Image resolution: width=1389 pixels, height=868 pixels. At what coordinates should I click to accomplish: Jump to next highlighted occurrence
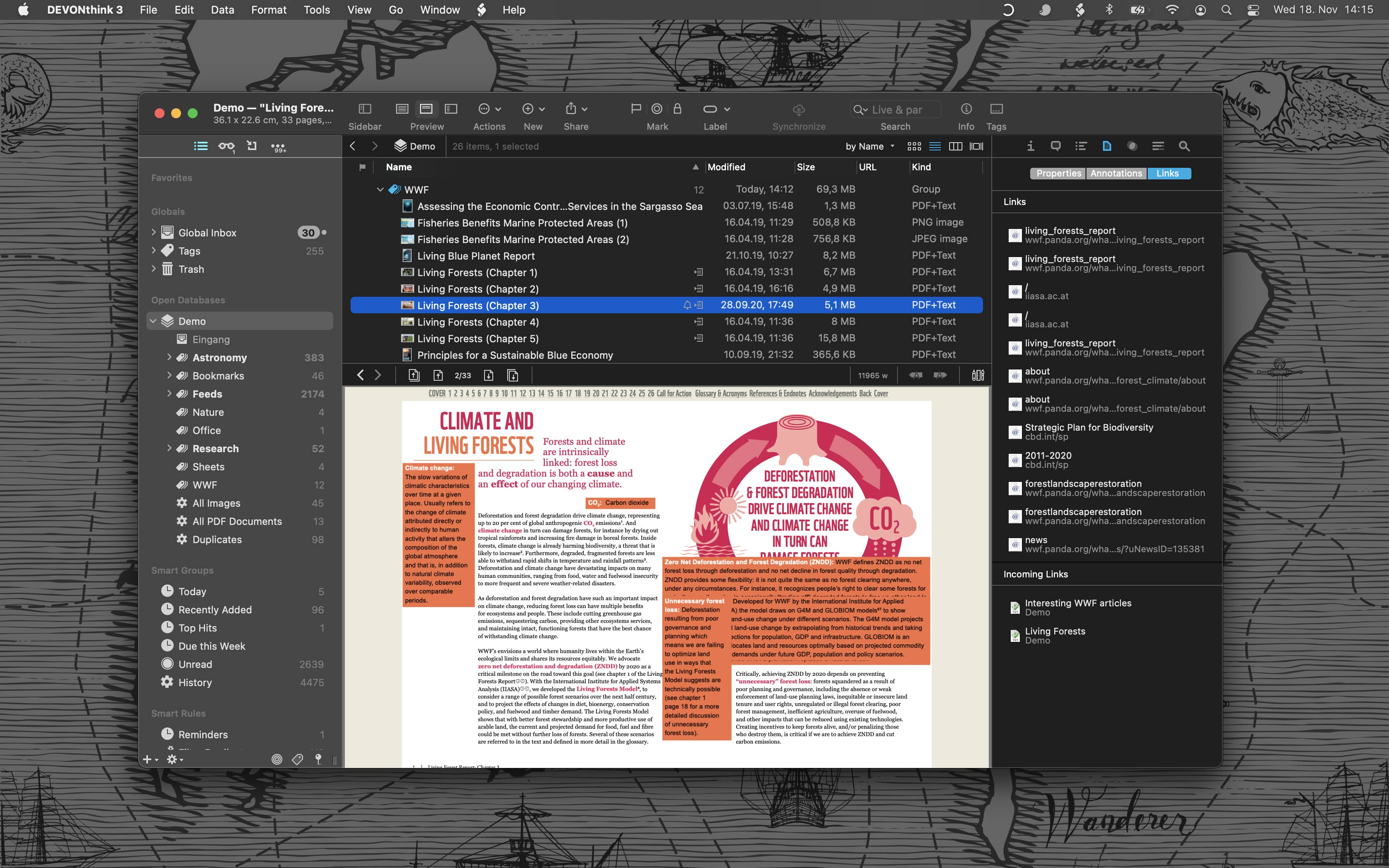[940, 375]
